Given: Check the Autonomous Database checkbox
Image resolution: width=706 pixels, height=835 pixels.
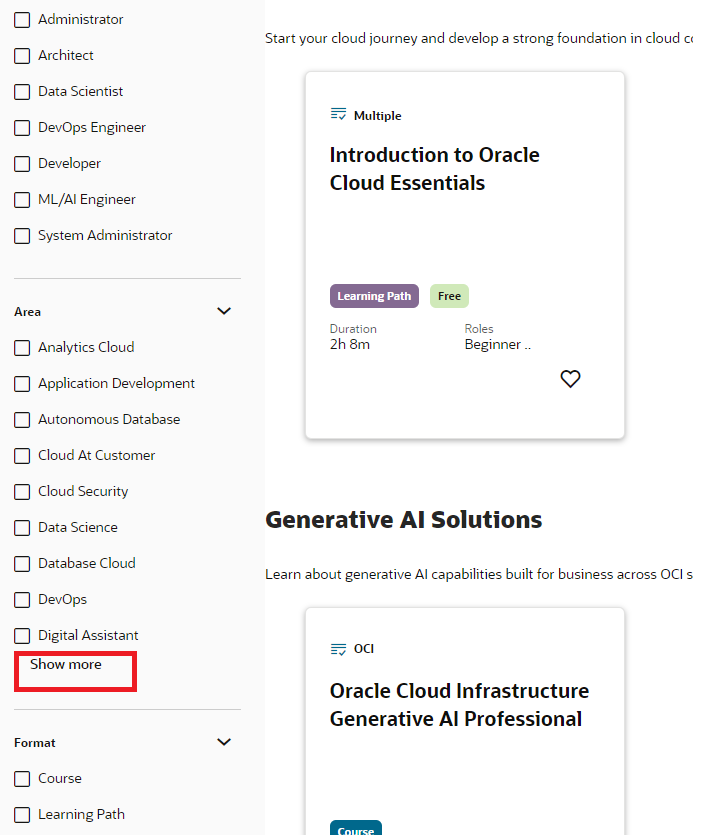Looking at the screenshot, I should click(x=22, y=420).
